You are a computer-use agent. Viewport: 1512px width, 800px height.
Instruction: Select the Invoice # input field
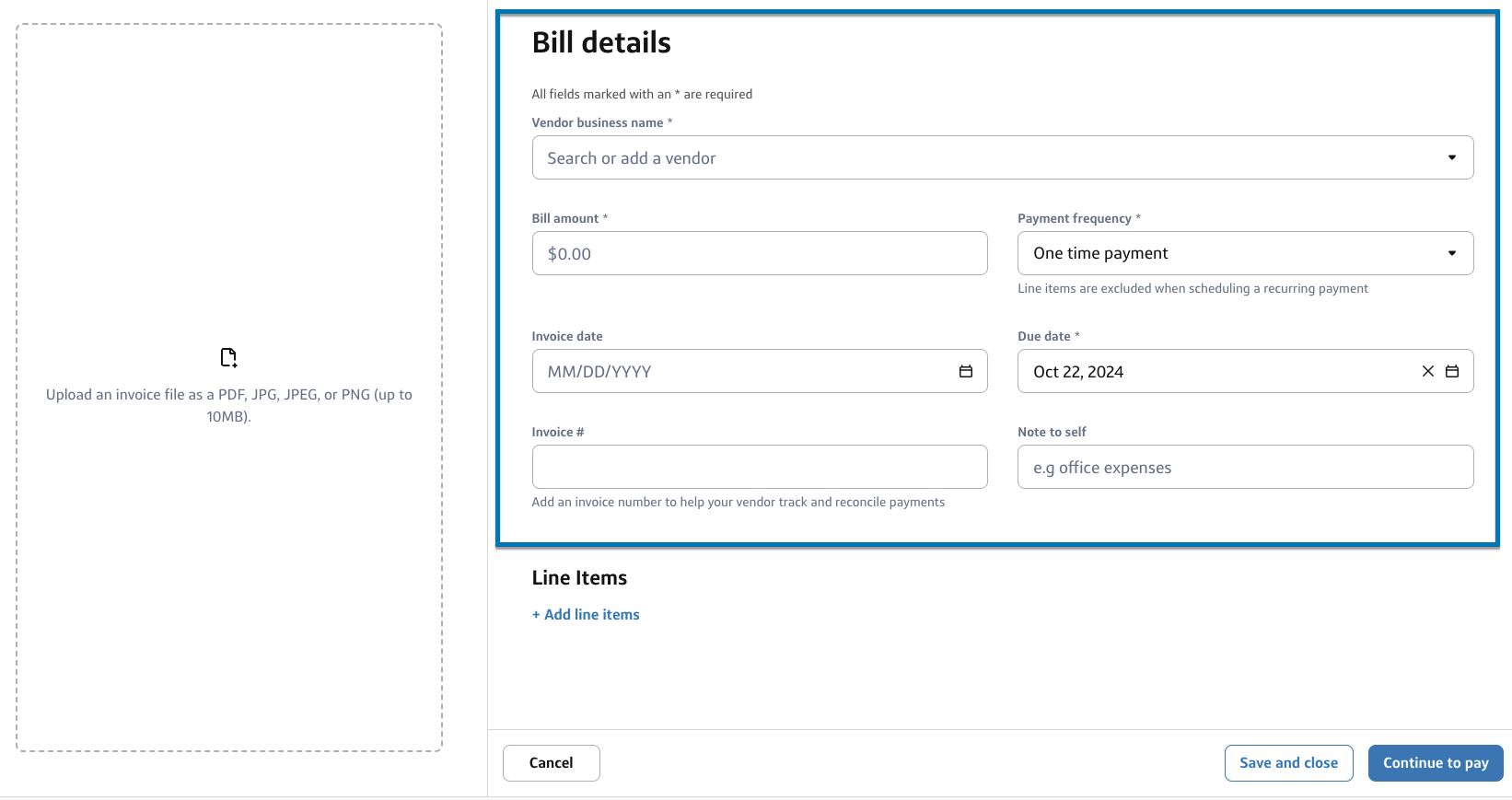point(760,467)
